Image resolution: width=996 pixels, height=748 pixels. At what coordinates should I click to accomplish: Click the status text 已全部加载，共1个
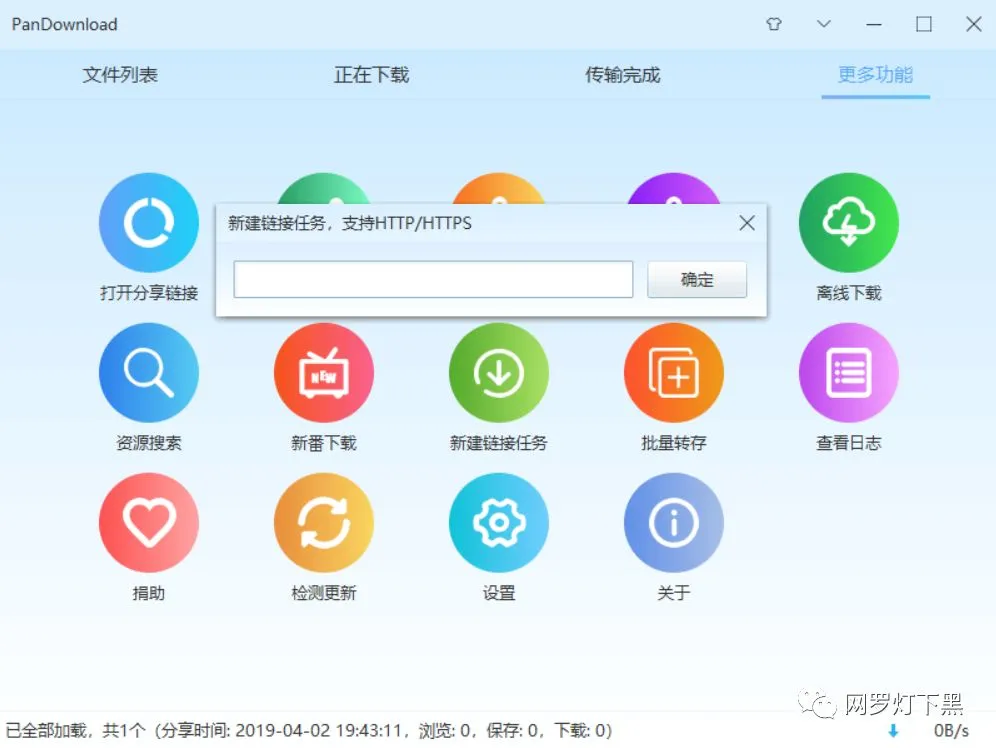76,731
